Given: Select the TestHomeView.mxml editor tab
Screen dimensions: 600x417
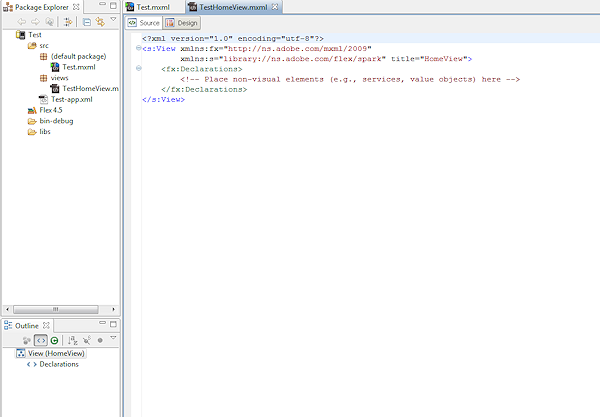Looking at the screenshot, I should pos(231,7).
